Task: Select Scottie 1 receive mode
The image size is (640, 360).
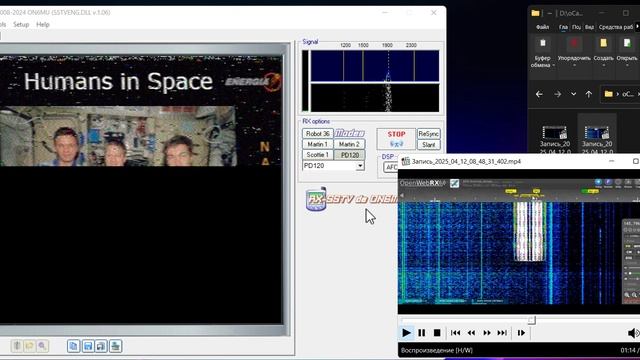Action: (318, 155)
